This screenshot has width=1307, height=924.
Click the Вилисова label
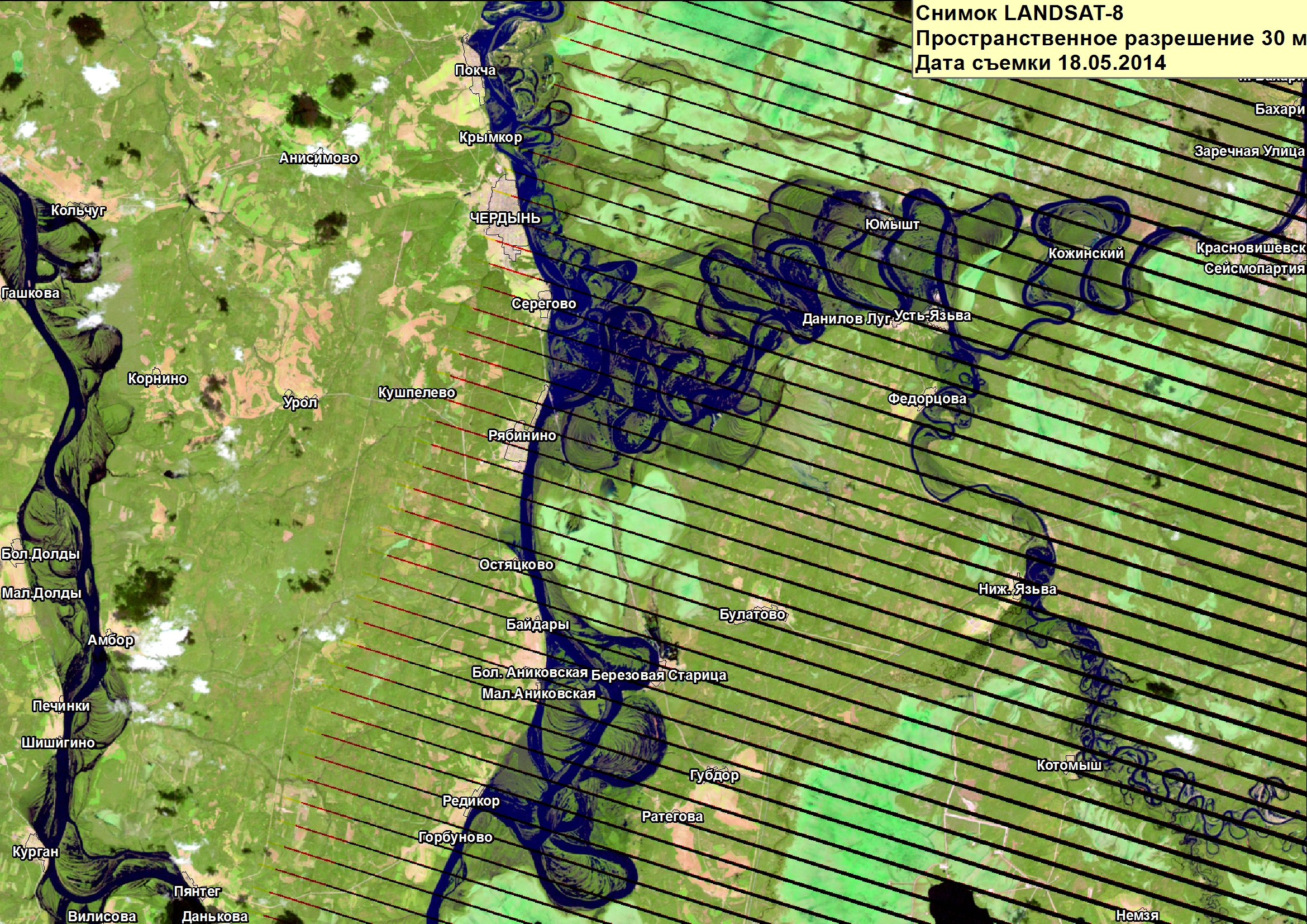[102, 917]
